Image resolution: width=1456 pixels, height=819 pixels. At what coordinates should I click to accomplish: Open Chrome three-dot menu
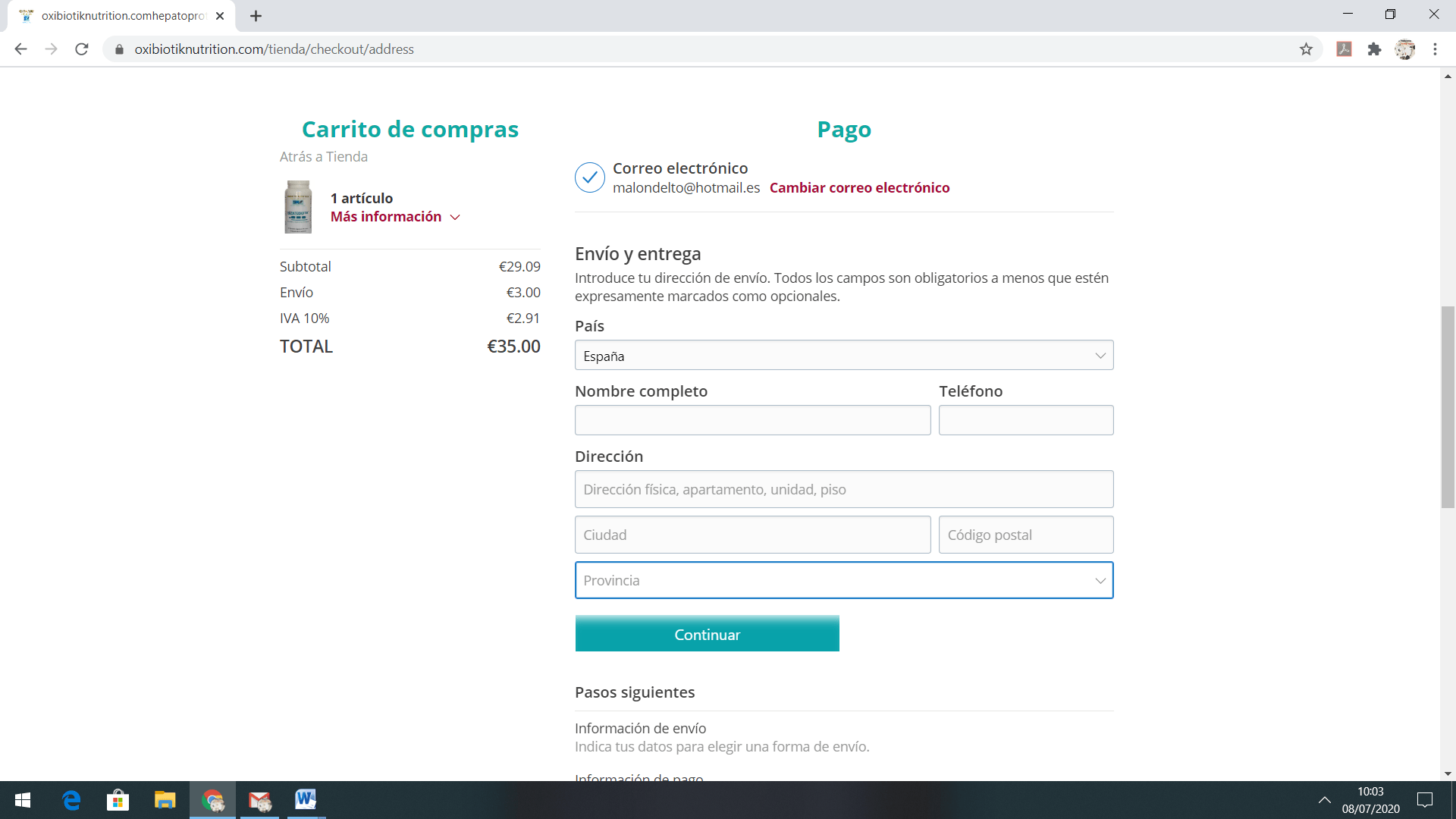click(x=1435, y=49)
